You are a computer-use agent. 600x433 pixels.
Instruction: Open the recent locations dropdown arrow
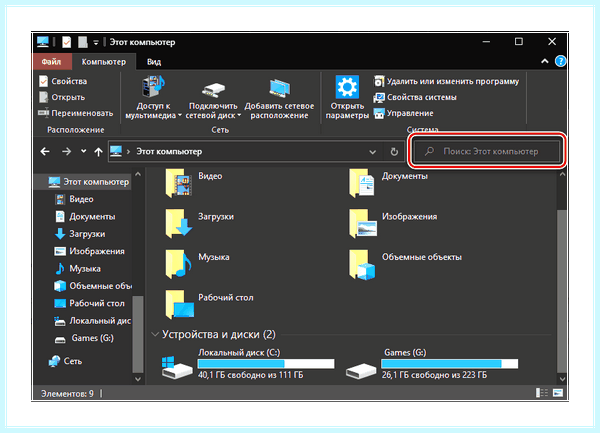[83, 151]
